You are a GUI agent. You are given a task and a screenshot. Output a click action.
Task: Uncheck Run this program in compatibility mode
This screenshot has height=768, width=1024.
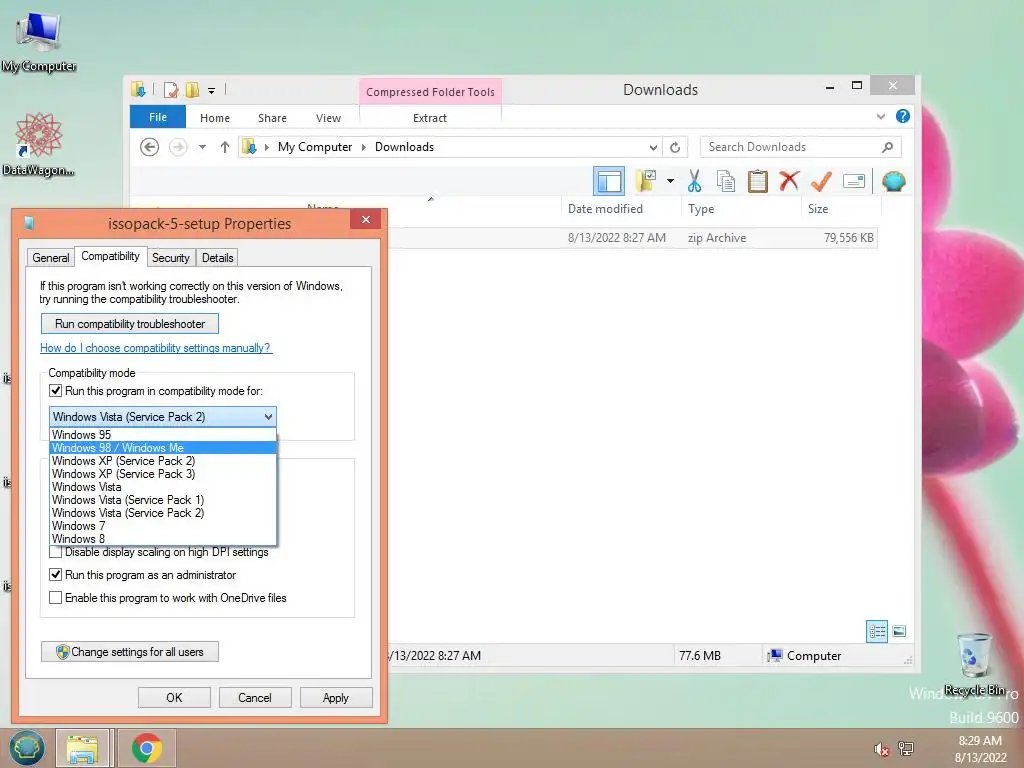56,391
